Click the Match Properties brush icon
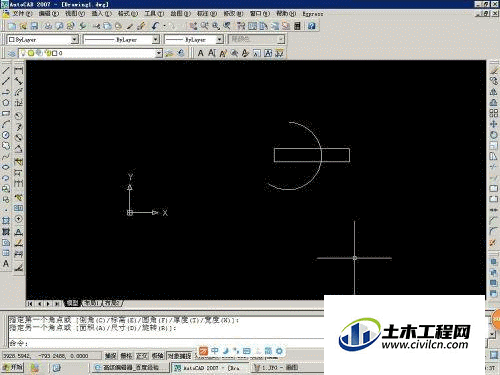The image size is (500, 375). pos(141,26)
